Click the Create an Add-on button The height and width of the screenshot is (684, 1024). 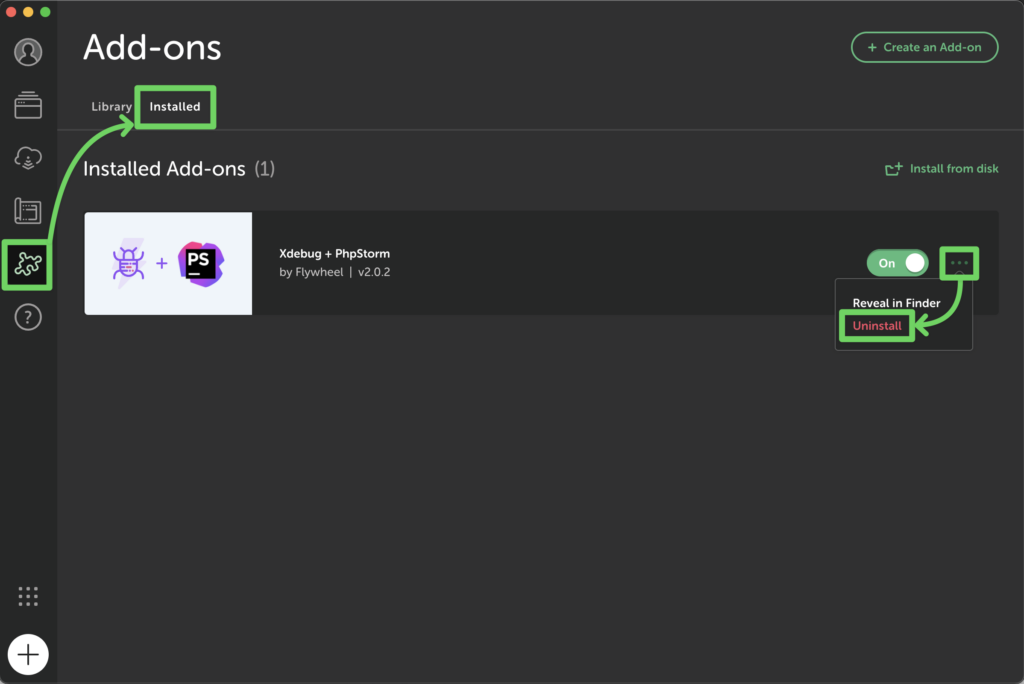924,47
